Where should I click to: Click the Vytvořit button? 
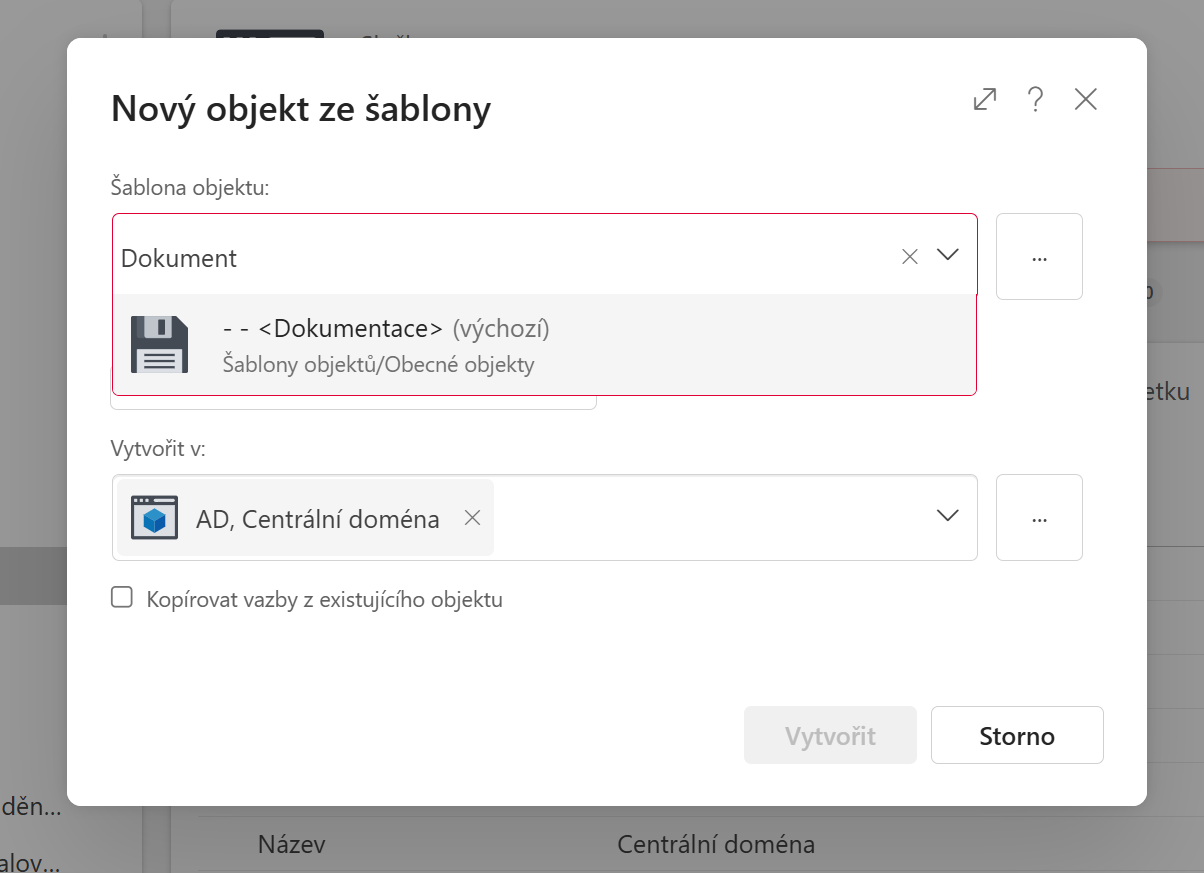point(830,736)
